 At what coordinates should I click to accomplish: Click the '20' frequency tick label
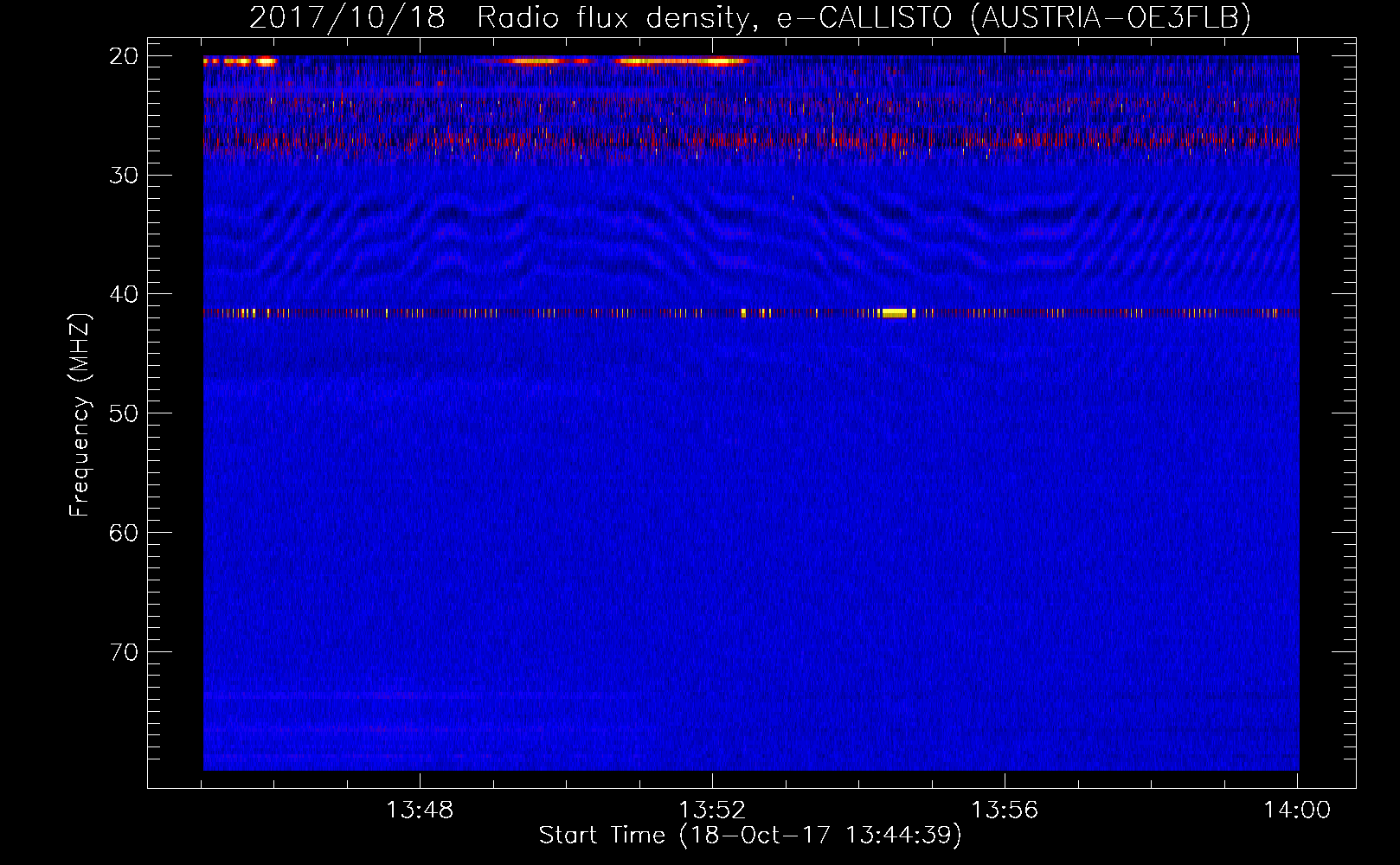124,56
